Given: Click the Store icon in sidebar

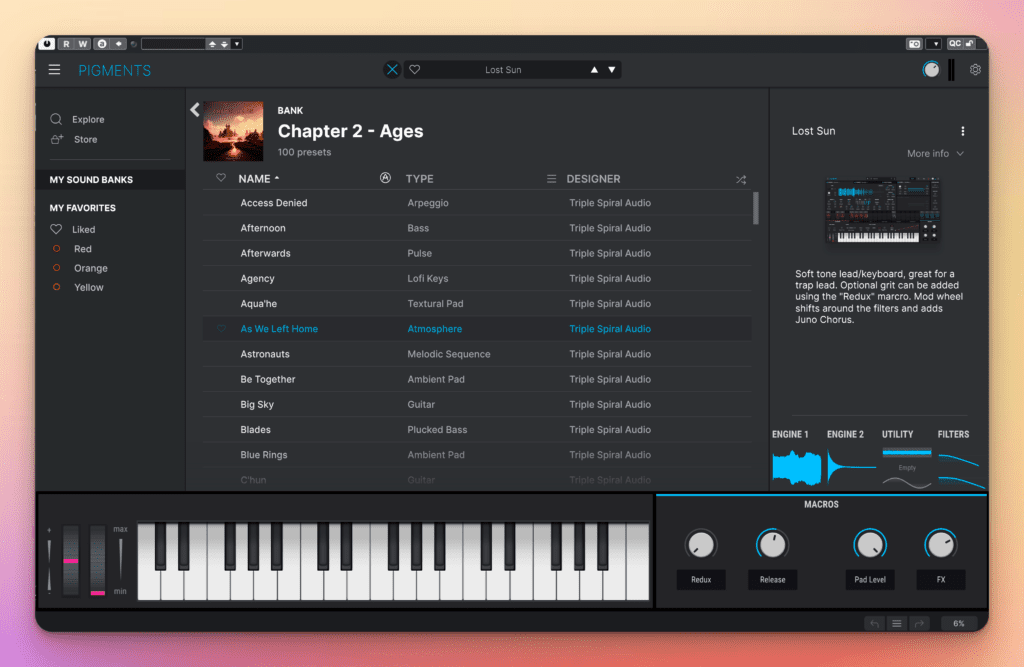Looking at the screenshot, I should pos(57,139).
